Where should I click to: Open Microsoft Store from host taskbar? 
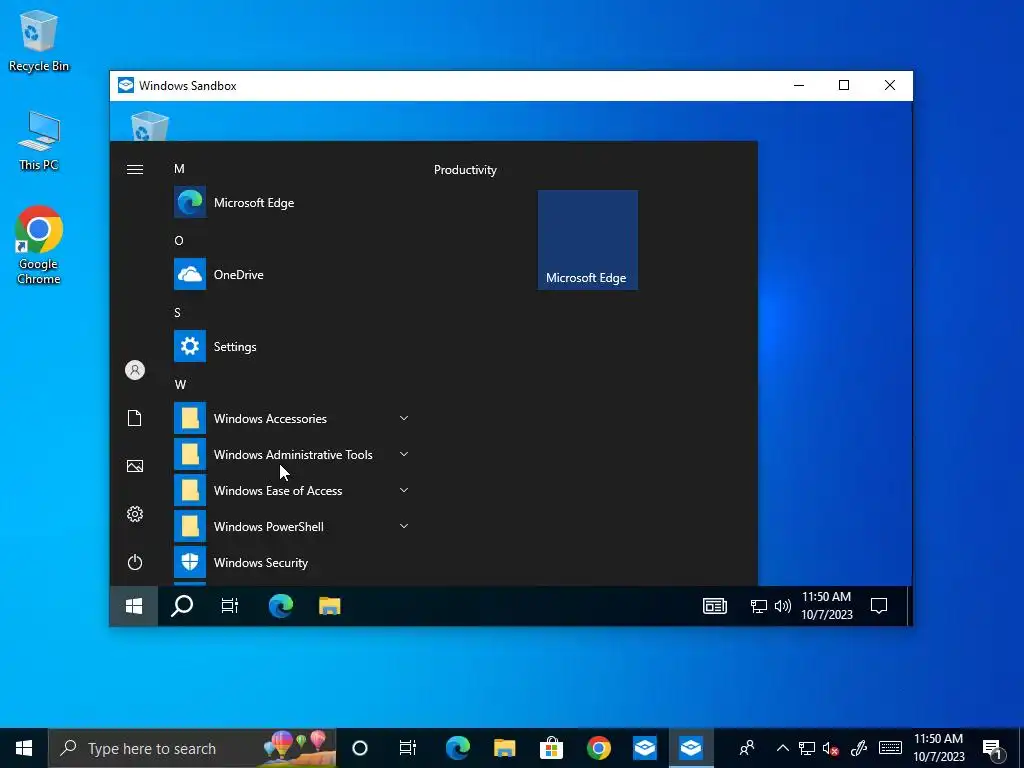[551, 748]
